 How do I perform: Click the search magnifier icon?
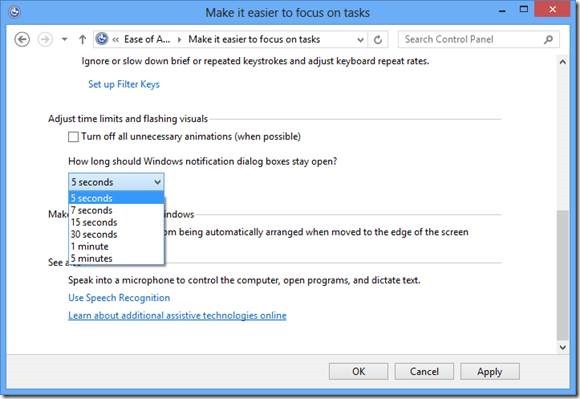point(549,39)
